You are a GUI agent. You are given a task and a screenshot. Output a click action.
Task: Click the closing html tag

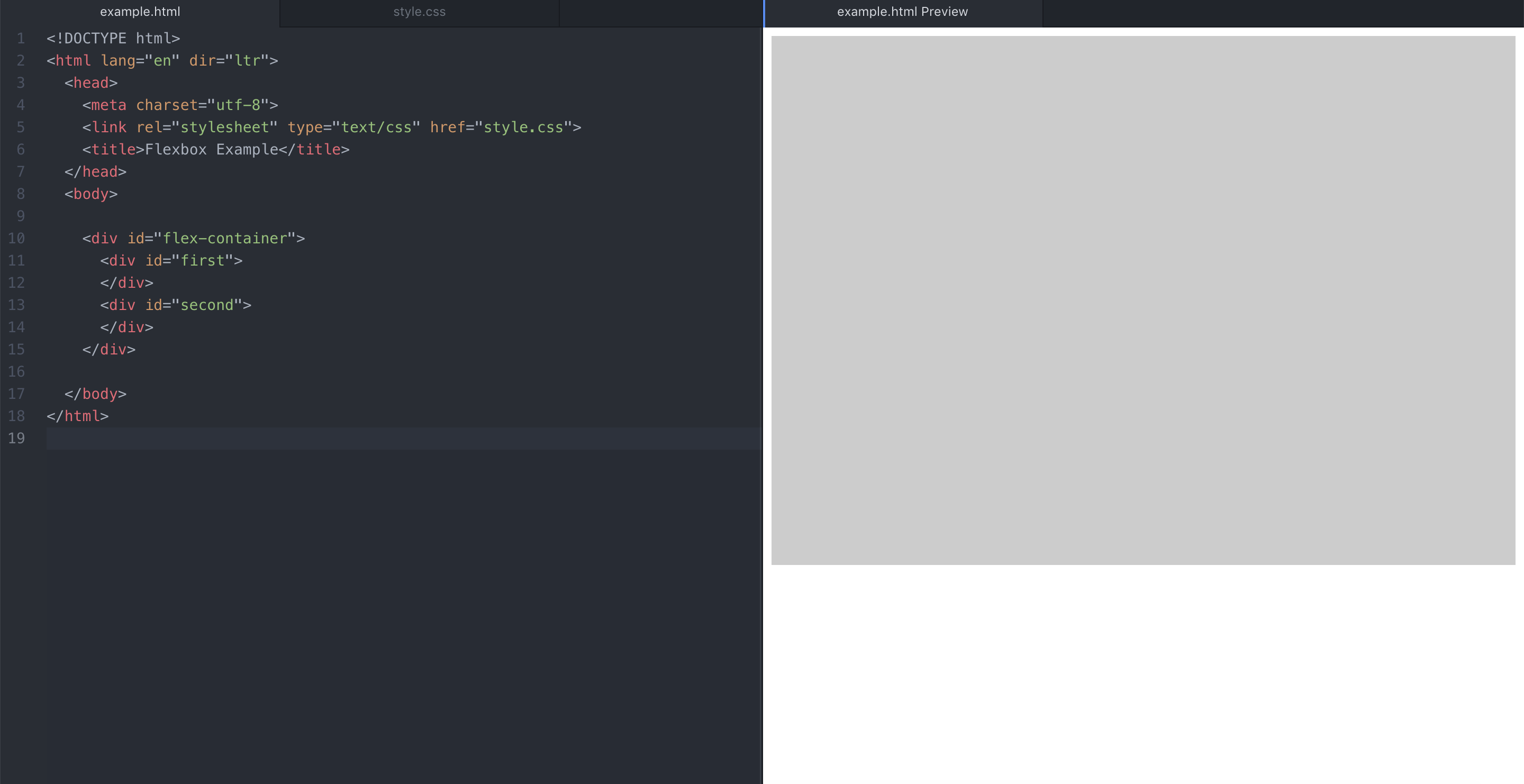(77, 416)
